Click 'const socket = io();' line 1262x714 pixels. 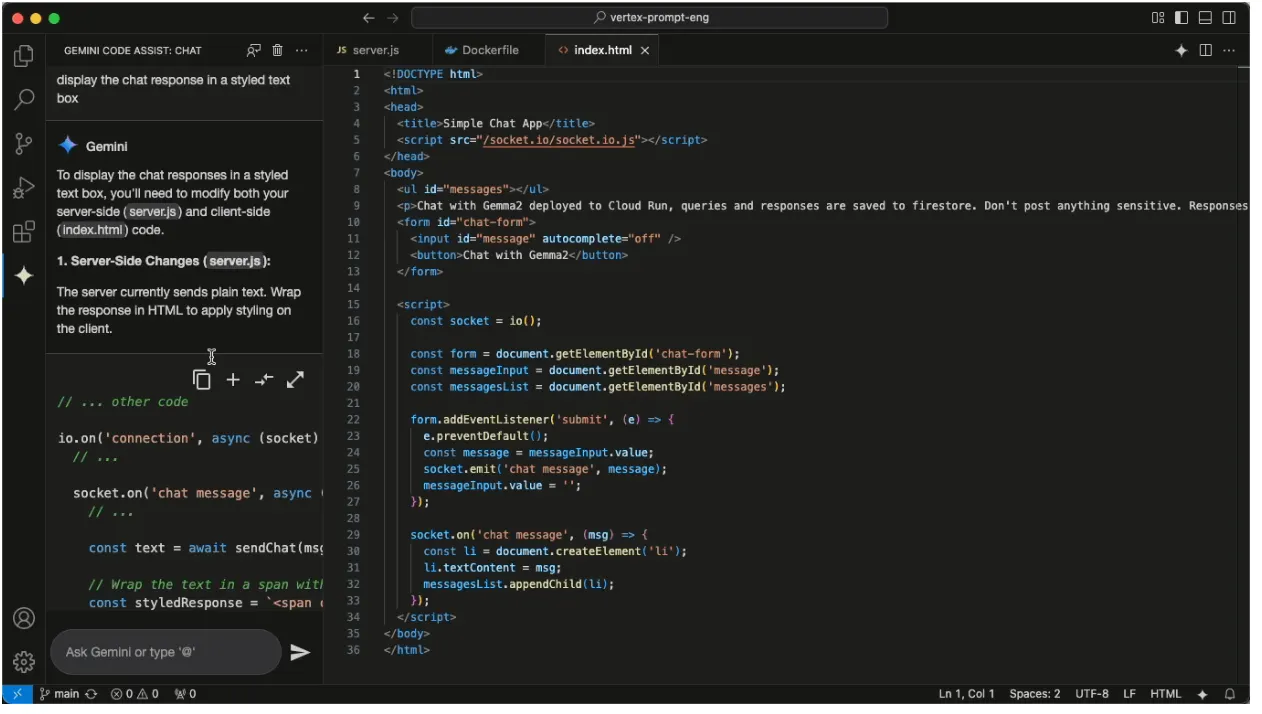(x=475, y=321)
